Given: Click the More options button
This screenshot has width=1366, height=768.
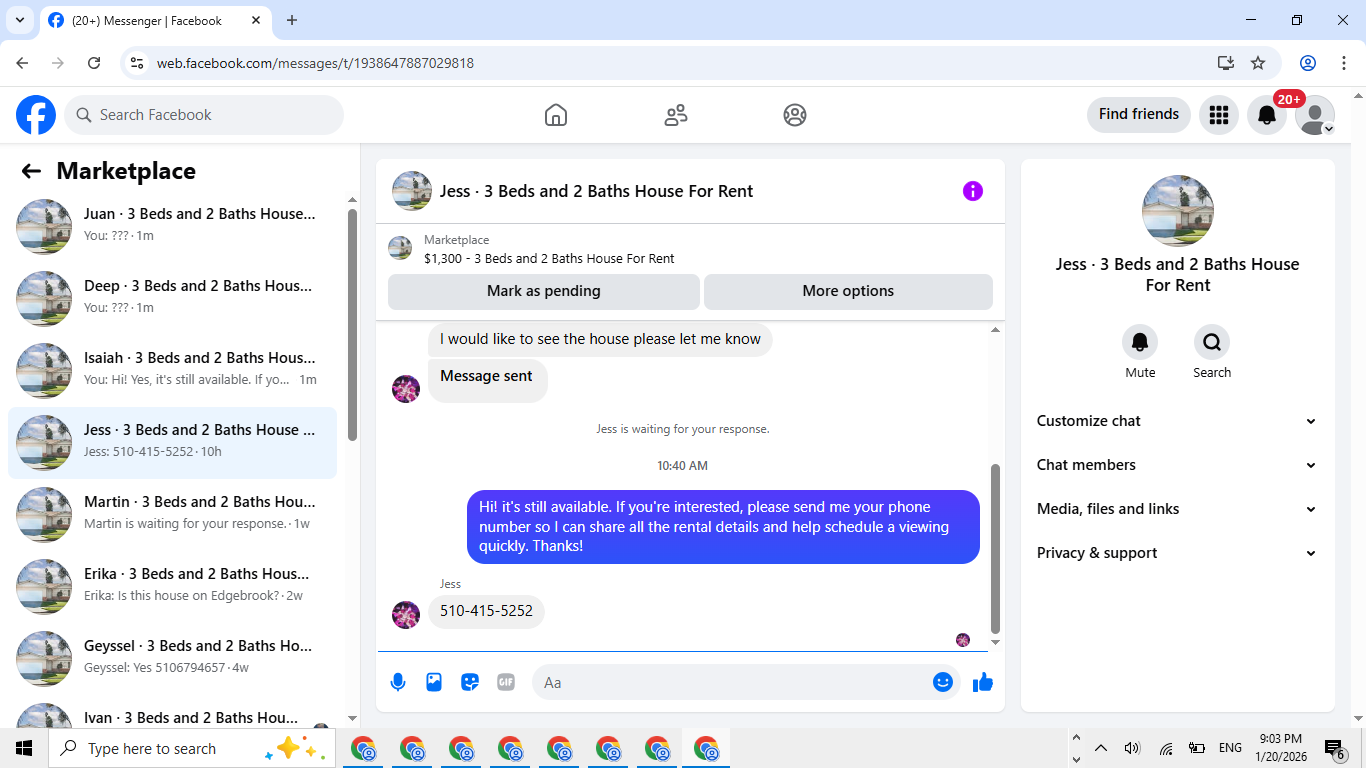Looking at the screenshot, I should pyautogui.click(x=848, y=291).
